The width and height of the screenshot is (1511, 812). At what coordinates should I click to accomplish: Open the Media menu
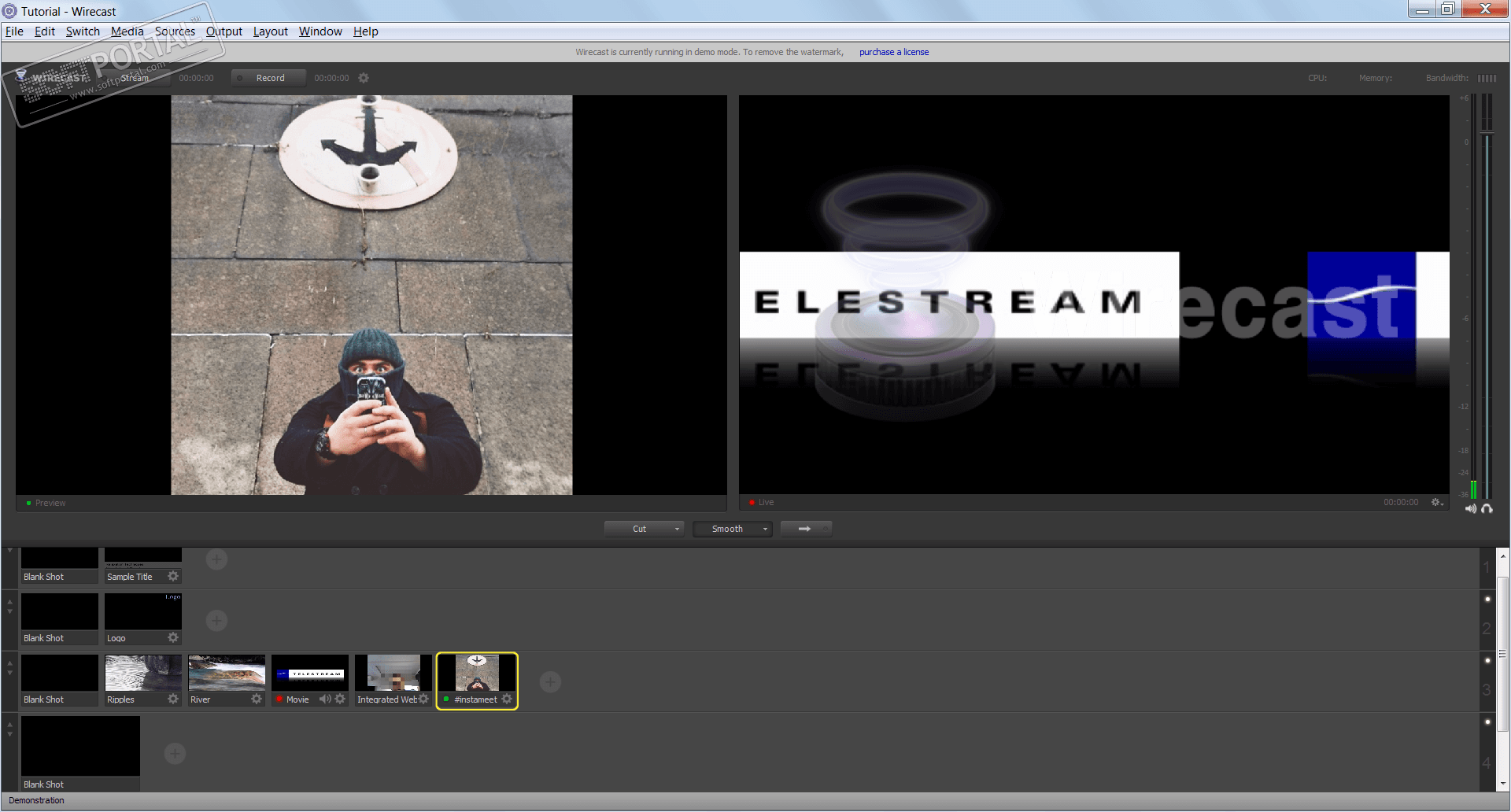127,31
